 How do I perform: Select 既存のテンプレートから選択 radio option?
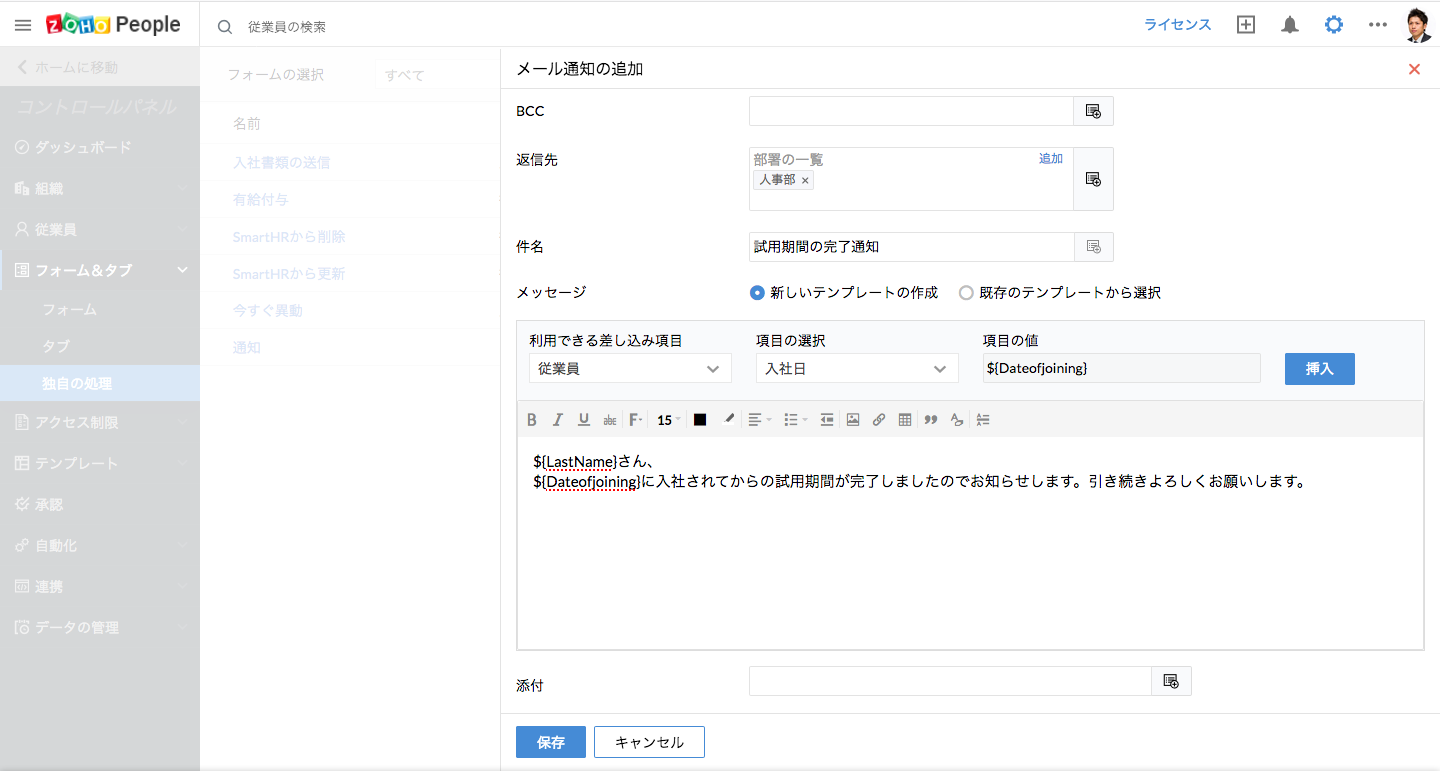(966, 293)
